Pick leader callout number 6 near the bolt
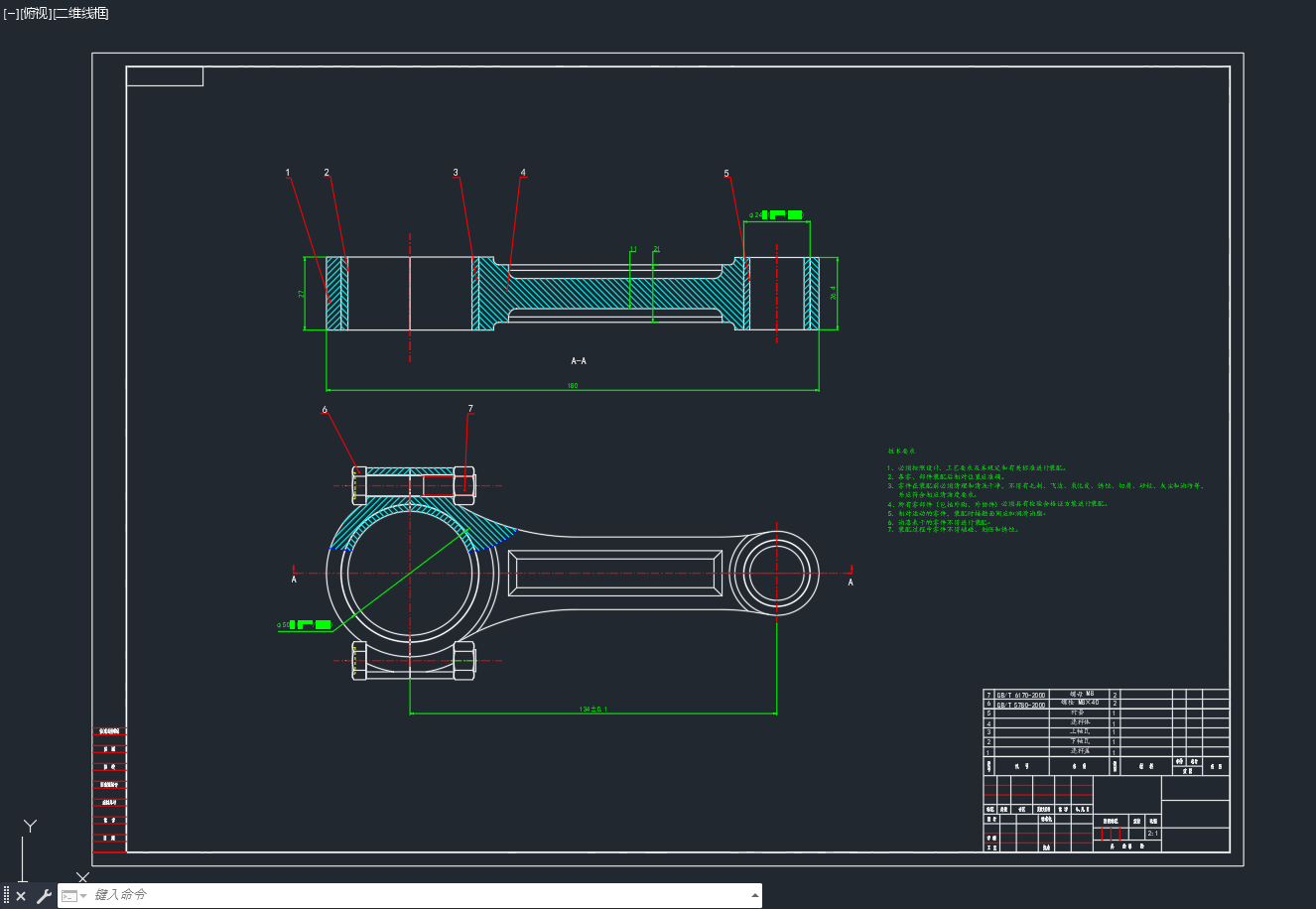Screen dimensions: 1316x909 [x=325, y=410]
